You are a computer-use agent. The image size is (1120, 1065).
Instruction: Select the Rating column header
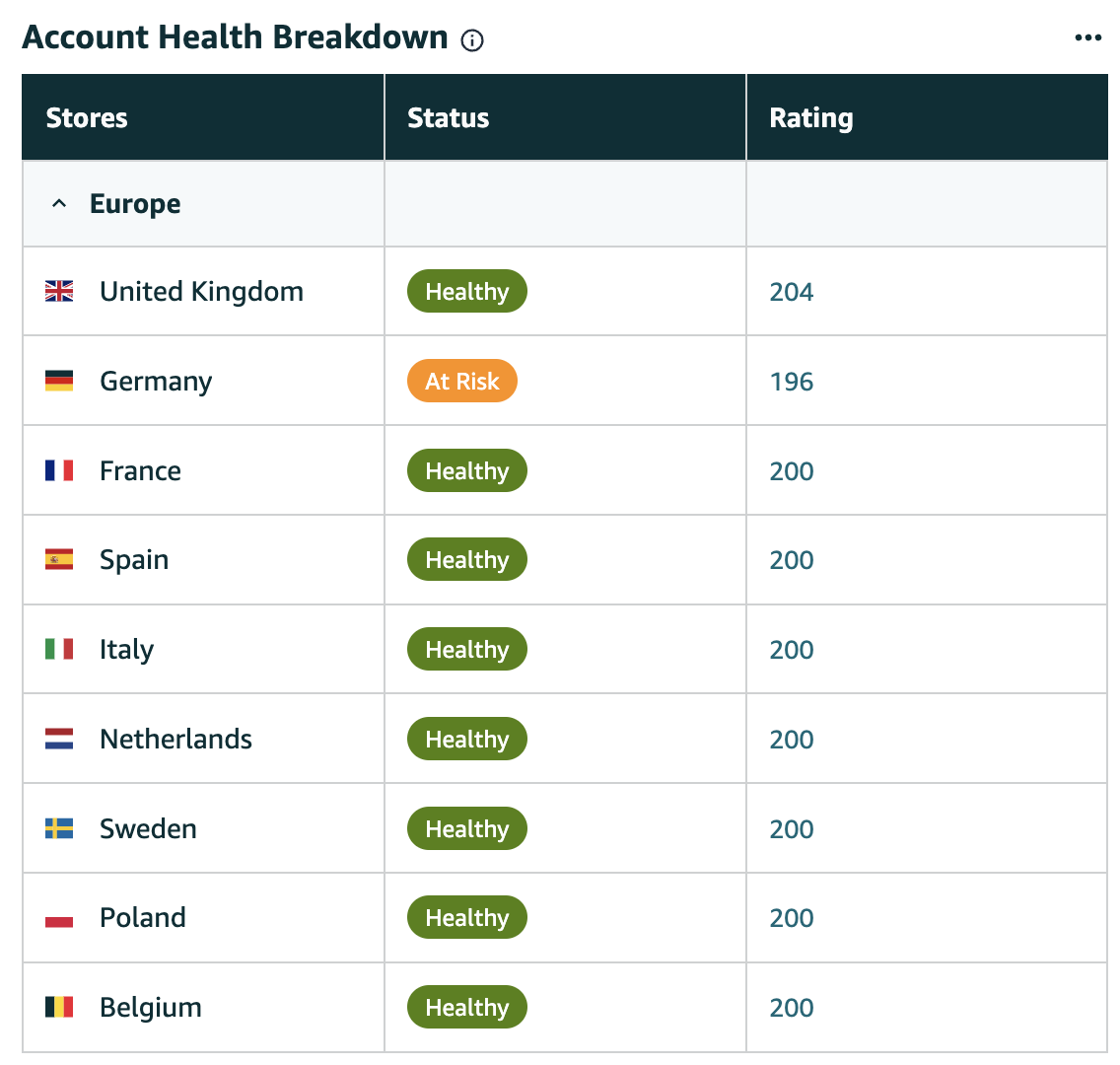tap(810, 118)
